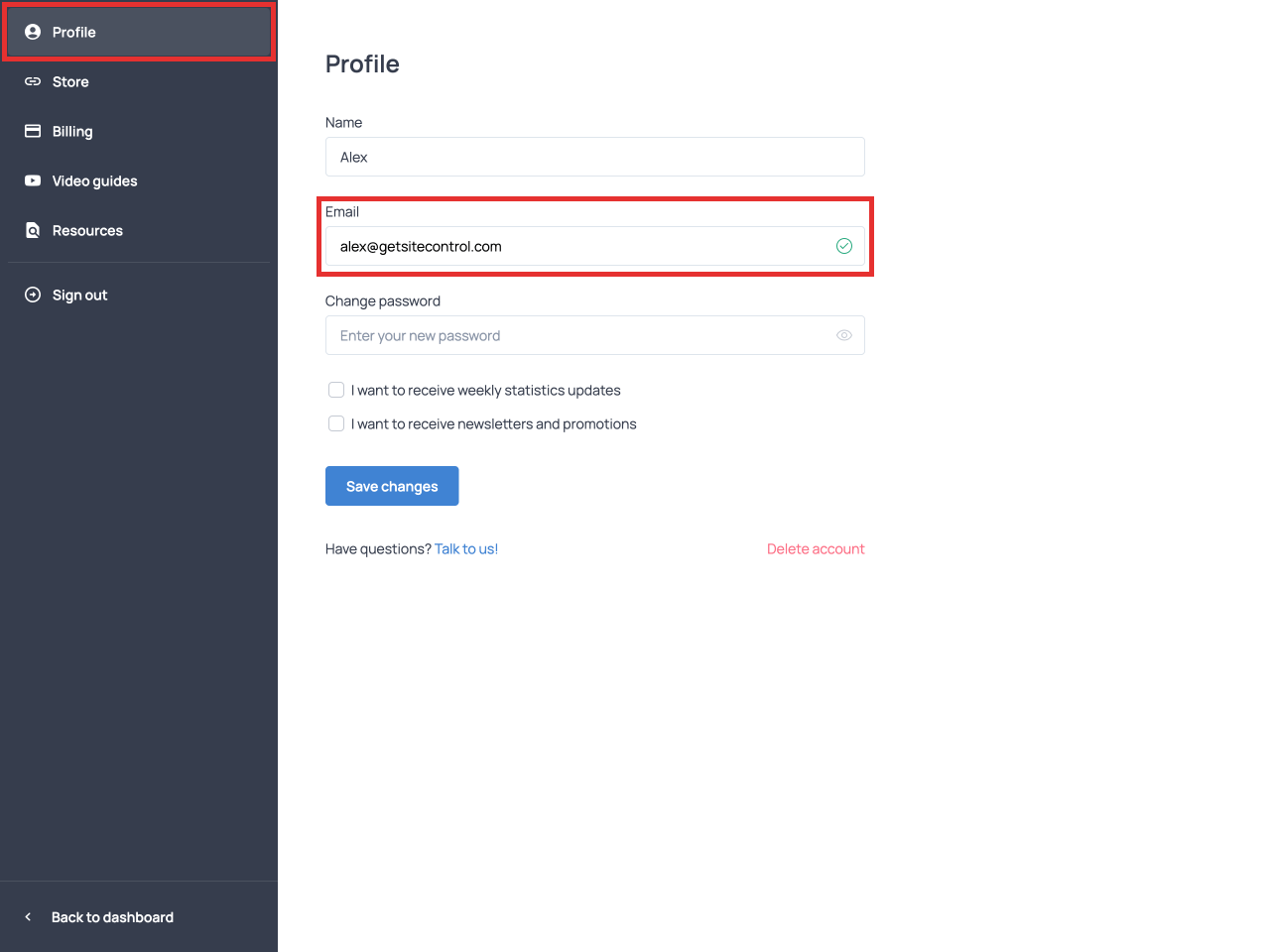Click the Delete account link

(x=816, y=548)
